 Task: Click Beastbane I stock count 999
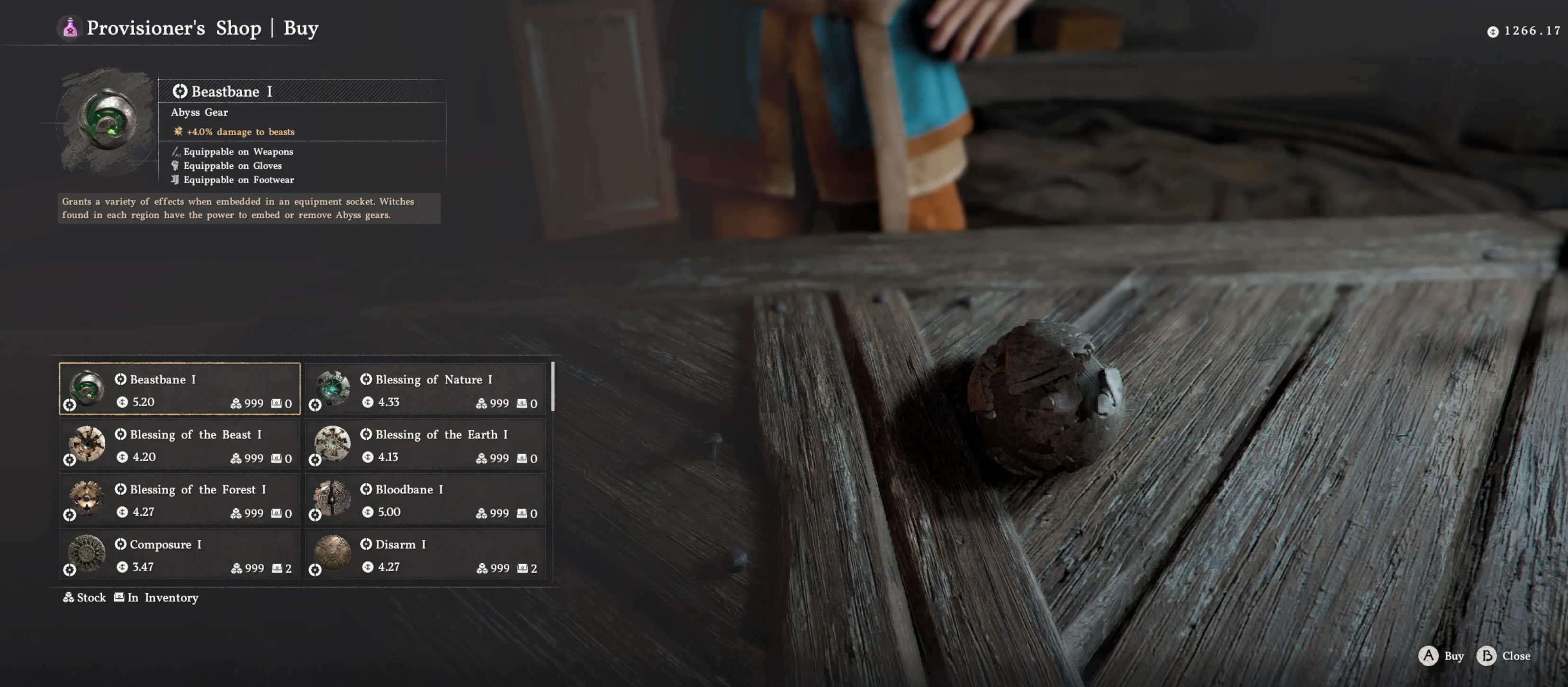[254, 403]
